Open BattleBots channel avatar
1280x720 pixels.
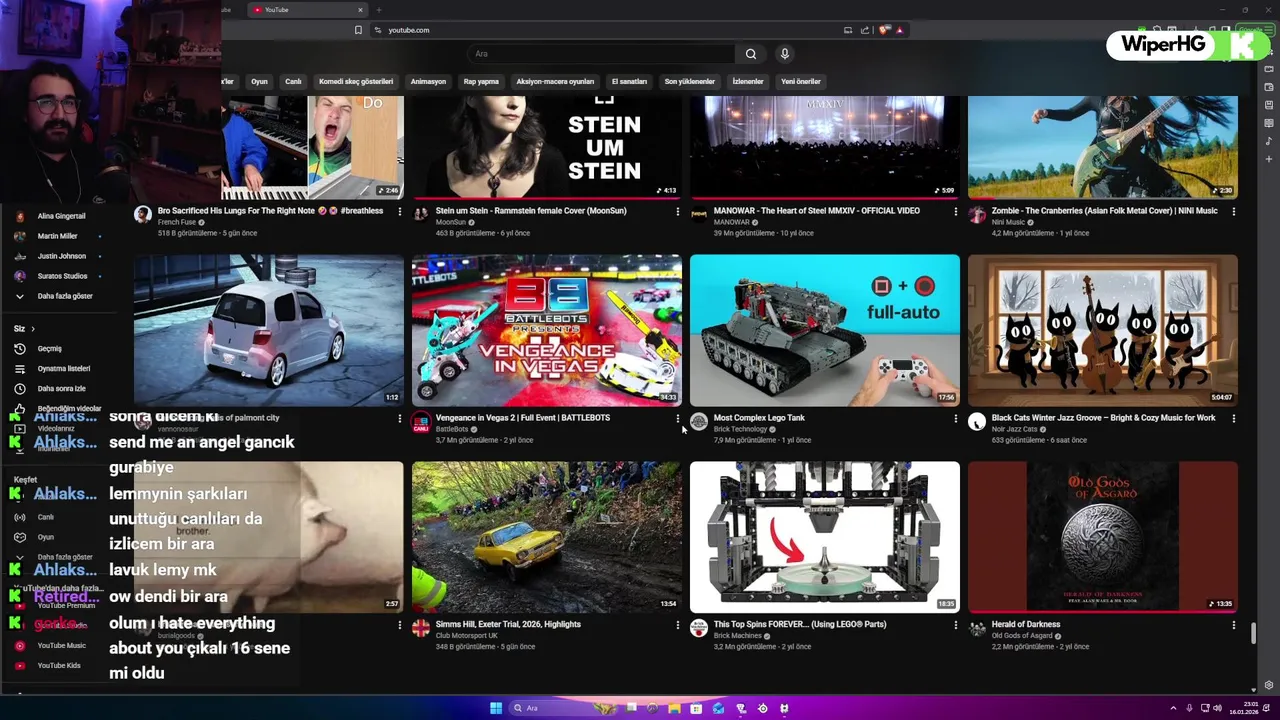[421, 422]
